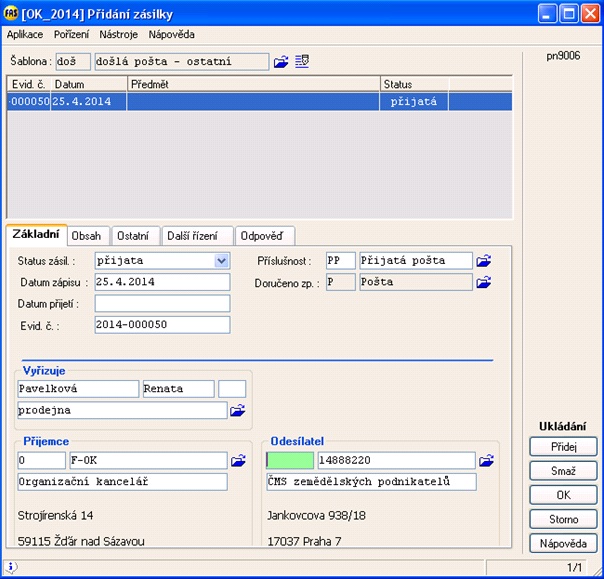Click the Evid. č. column header
604x579 pixels.
29,84
